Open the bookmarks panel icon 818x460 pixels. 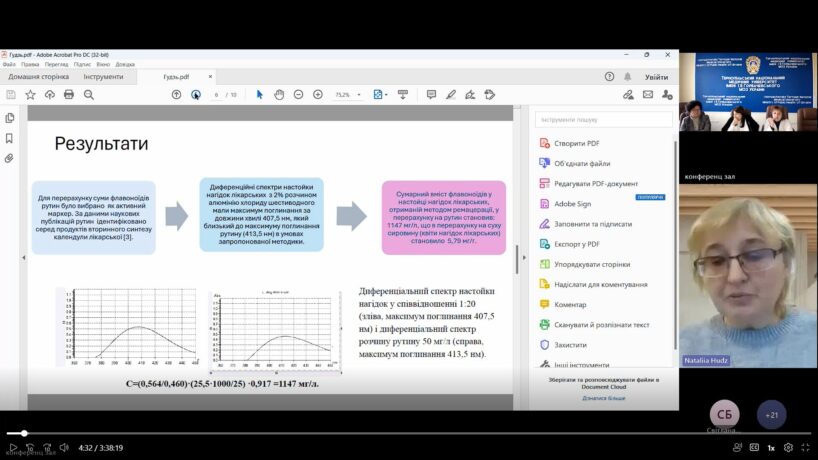click(9, 138)
